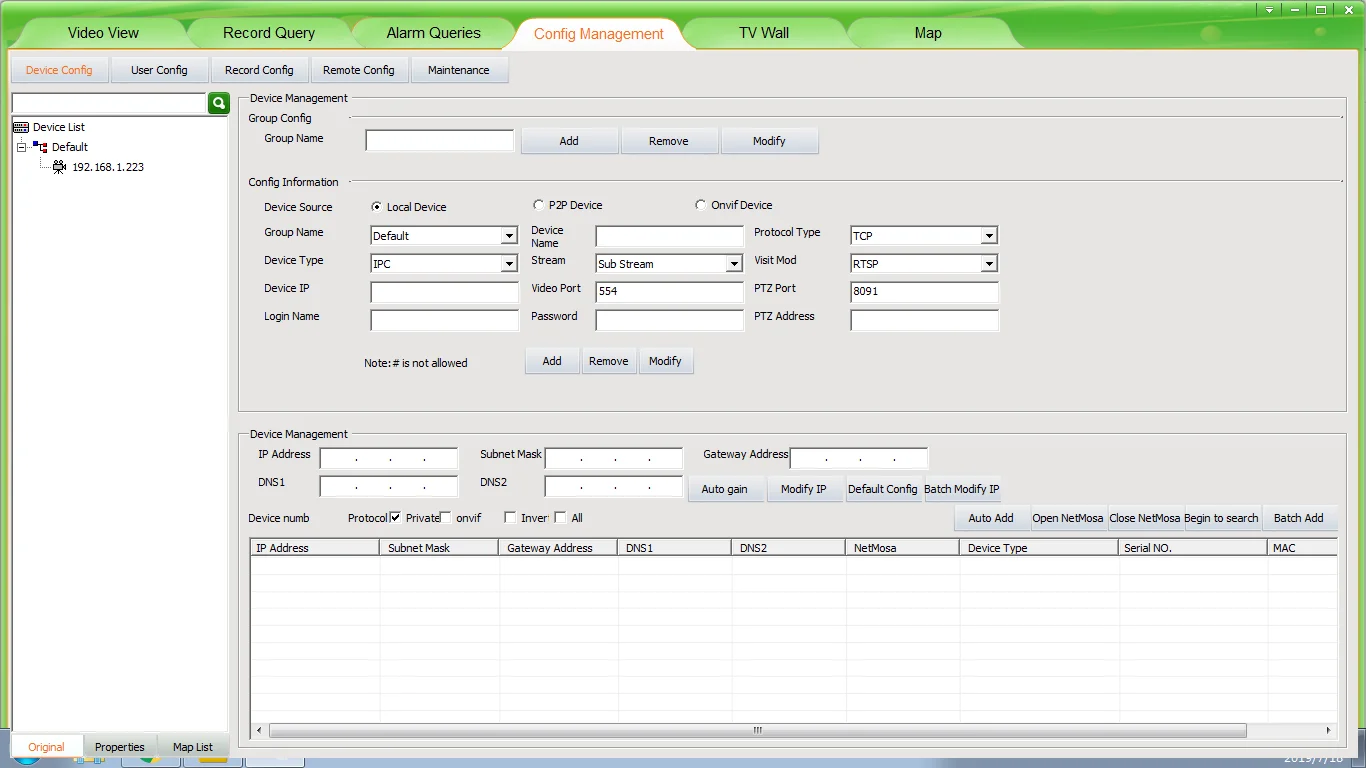
Task: Click the green search magnifier icon
Action: 218,103
